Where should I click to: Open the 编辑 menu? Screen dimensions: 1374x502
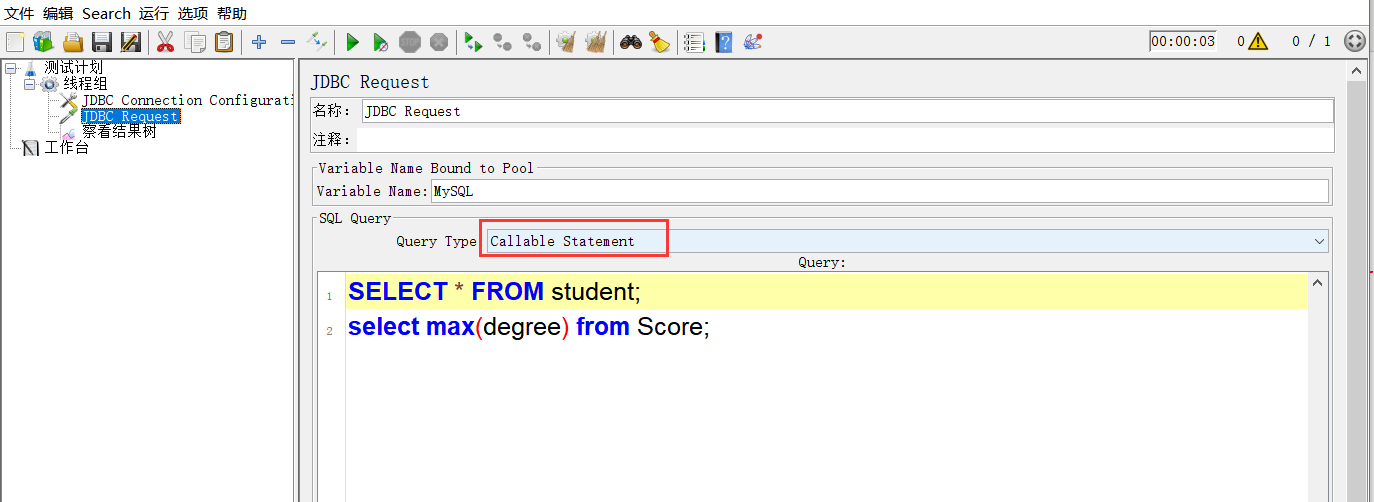coord(58,13)
